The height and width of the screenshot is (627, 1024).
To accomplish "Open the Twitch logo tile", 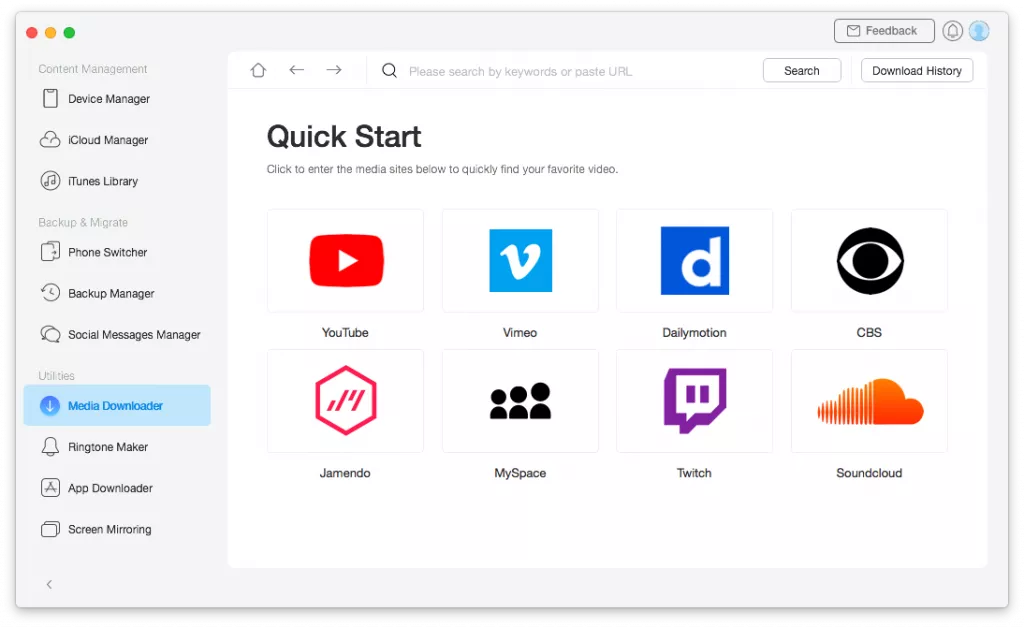I will [x=695, y=400].
